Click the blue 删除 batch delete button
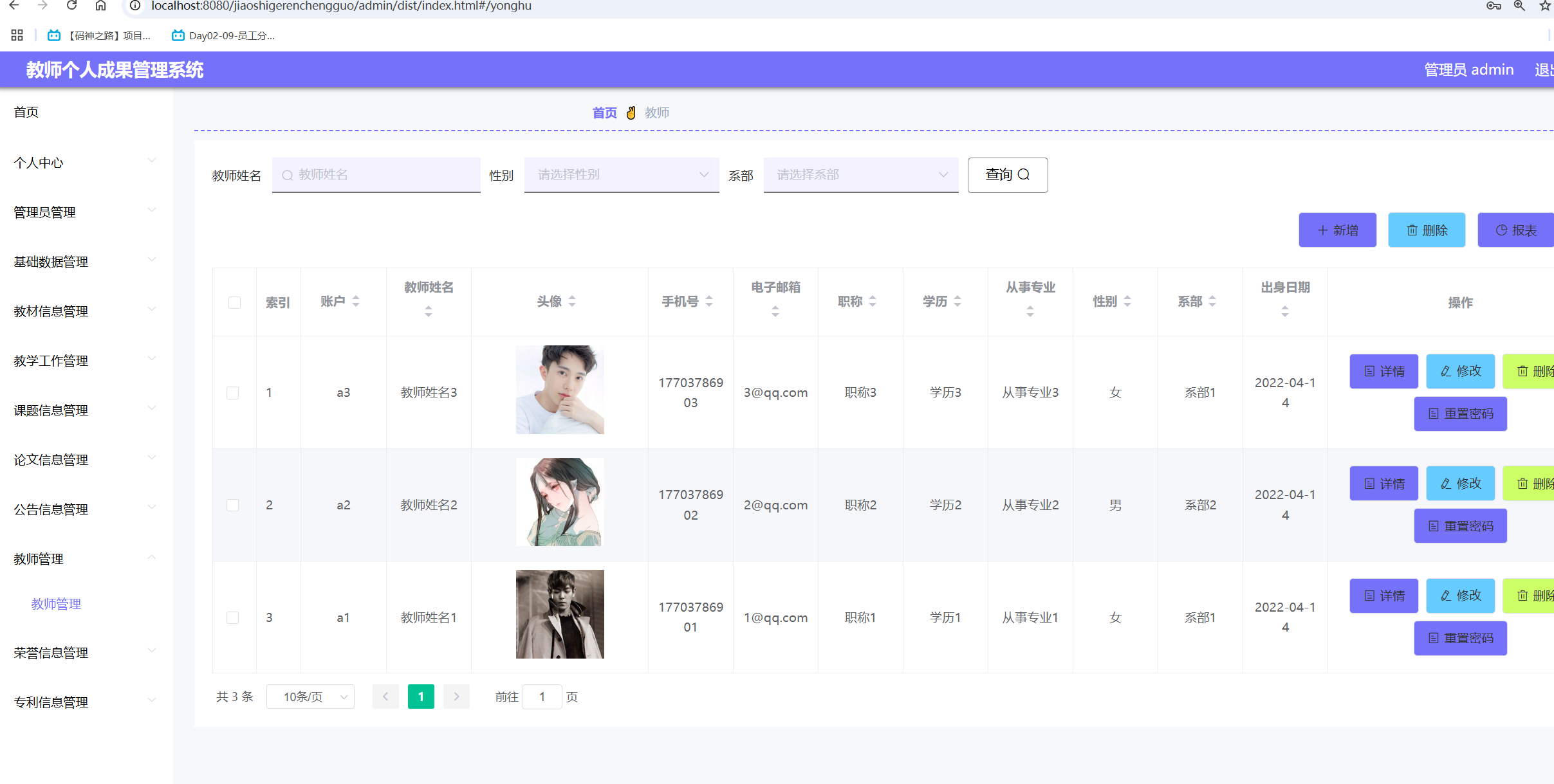 [x=1426, y=230]
